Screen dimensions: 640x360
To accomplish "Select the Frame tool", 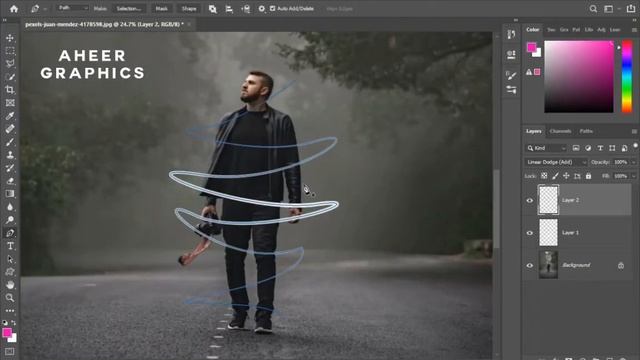I will click(10, 103).
